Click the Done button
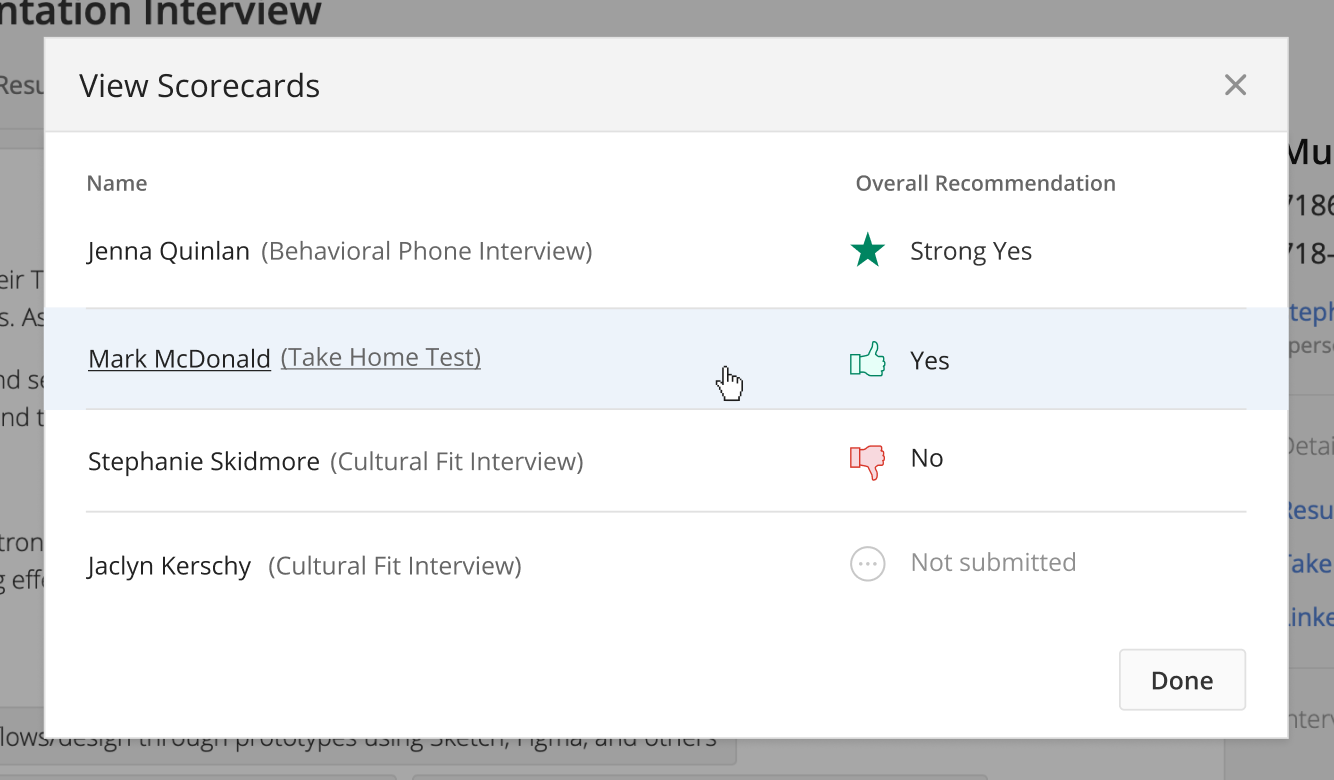Screen dimensions: 1334x780 pyautogui.click(x=1182, y=680)
